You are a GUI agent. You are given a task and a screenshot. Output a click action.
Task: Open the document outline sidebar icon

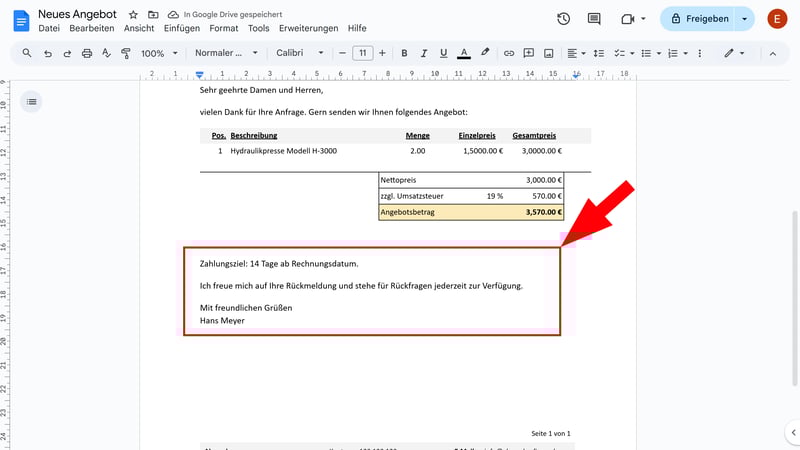32,101
